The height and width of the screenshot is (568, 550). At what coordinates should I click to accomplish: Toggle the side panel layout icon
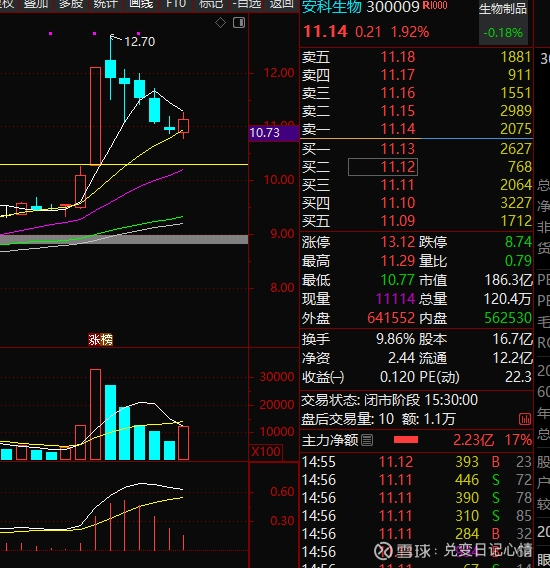[x=239, y=23]
